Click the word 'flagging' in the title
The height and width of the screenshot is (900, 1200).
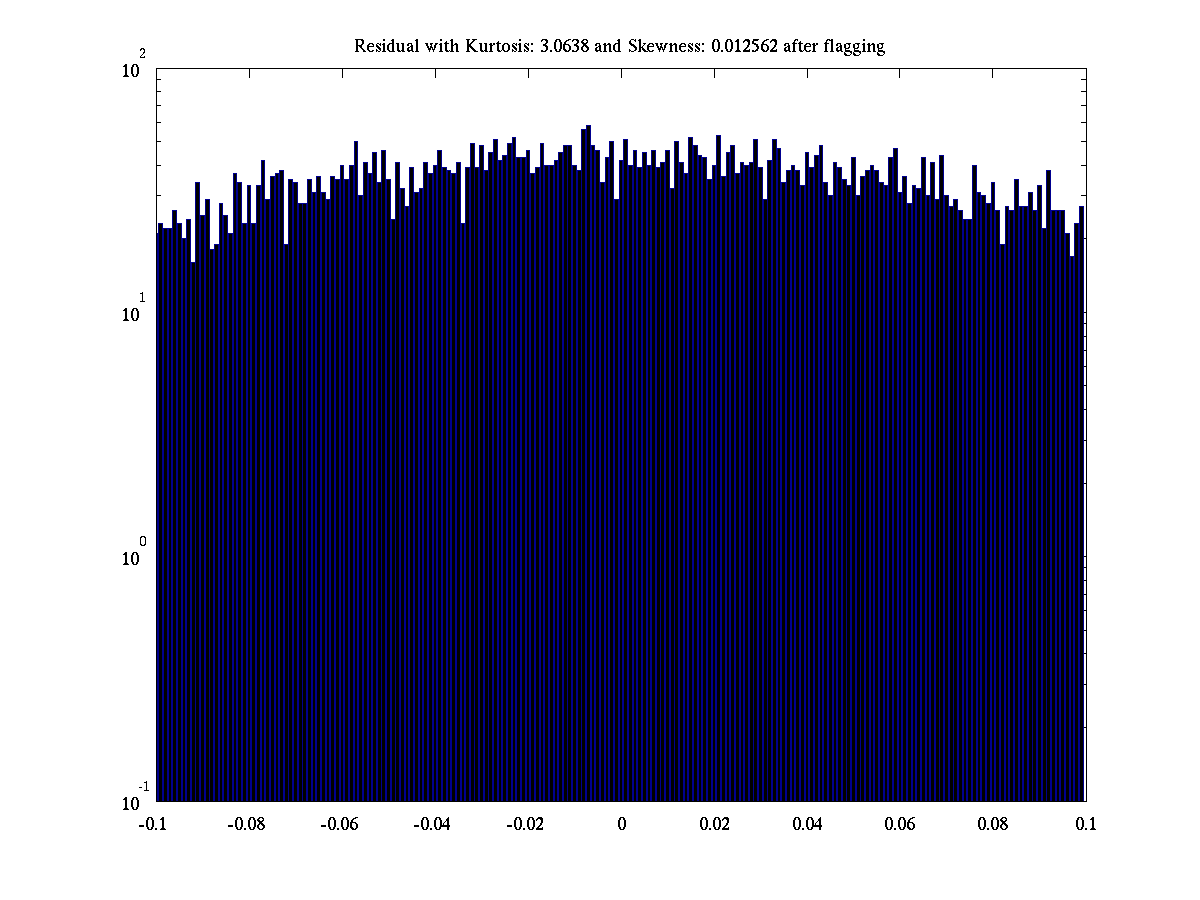coord(855,46)
